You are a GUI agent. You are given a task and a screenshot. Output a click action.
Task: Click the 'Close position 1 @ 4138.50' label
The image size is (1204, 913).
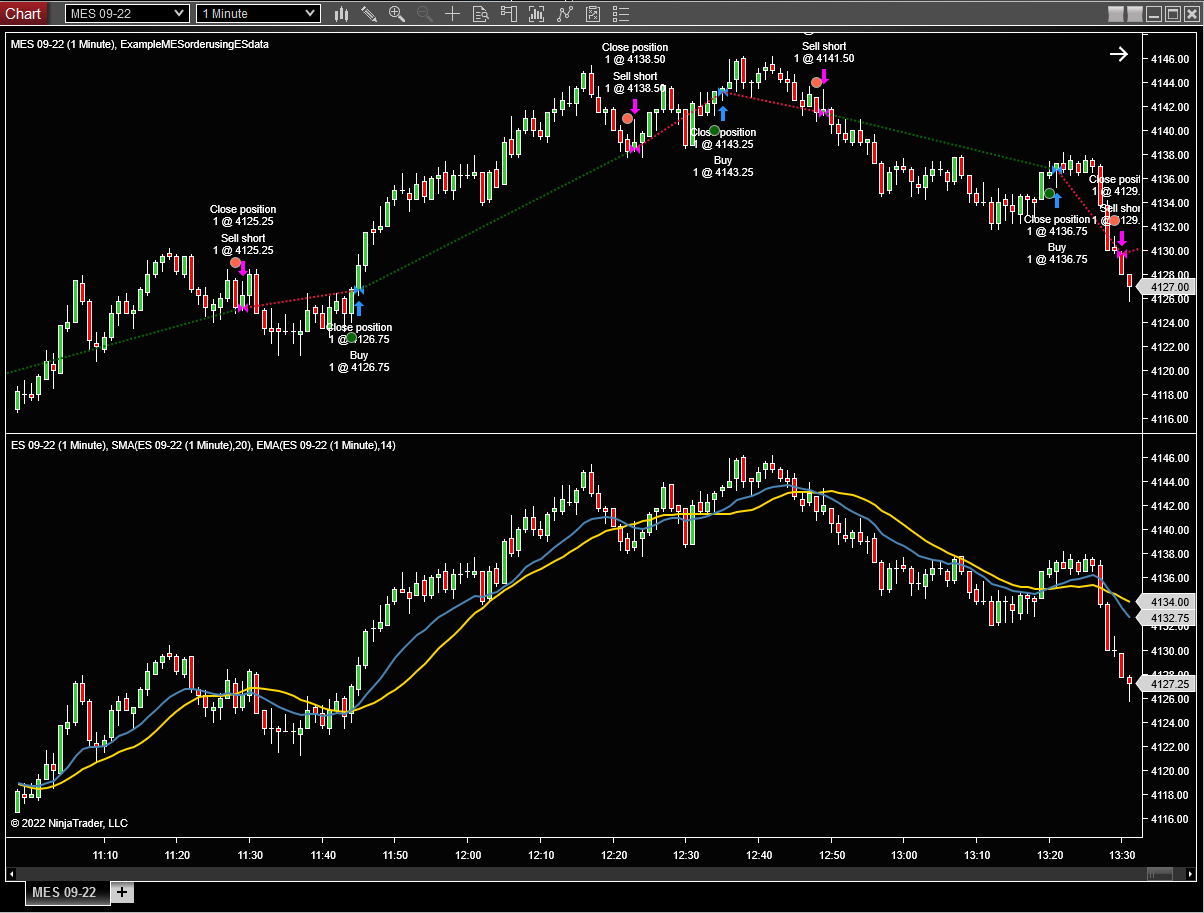pos(635,53)
